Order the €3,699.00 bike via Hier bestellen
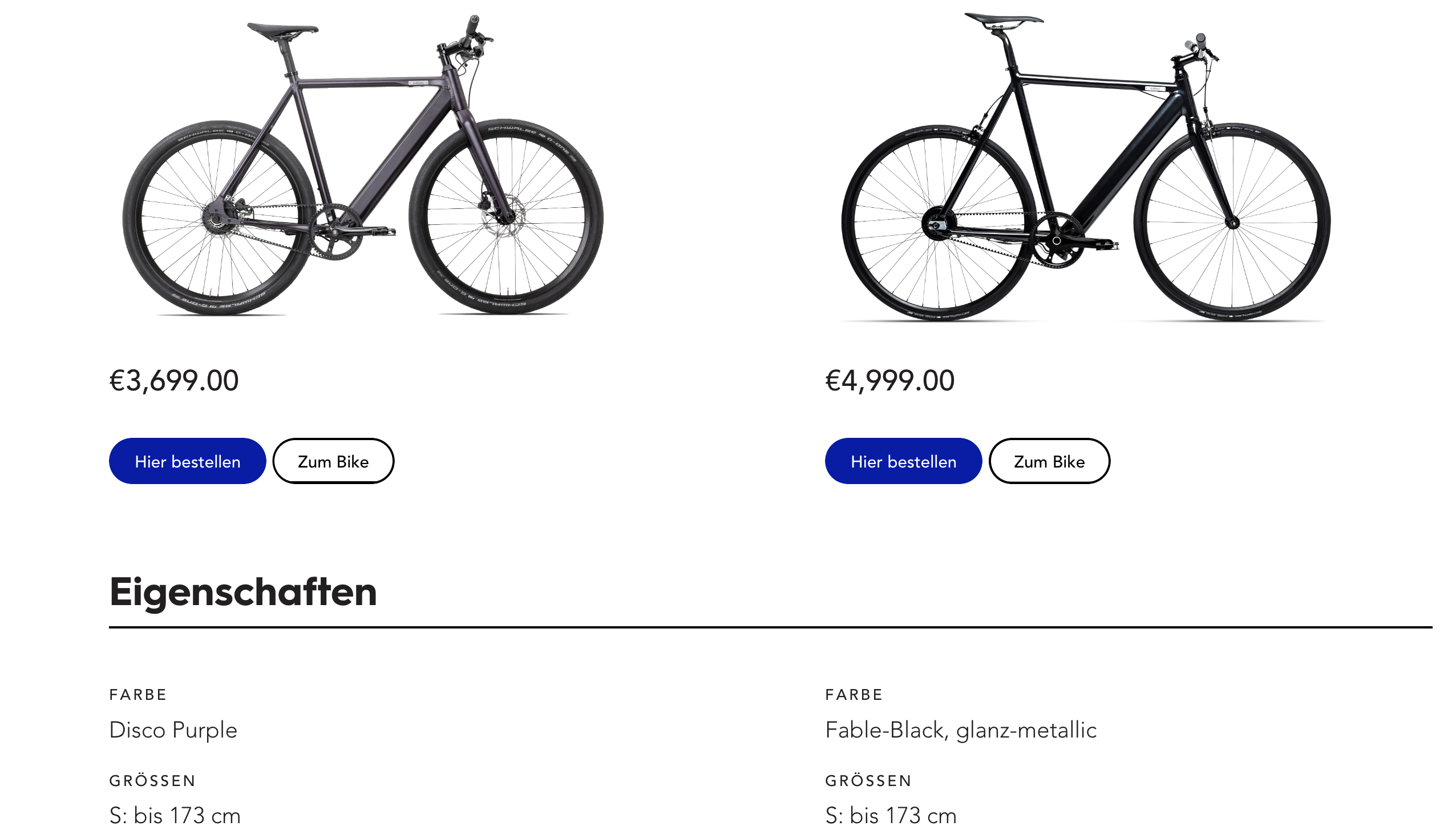The width and height of the screenshot is (1456, 838). [188, 461]
